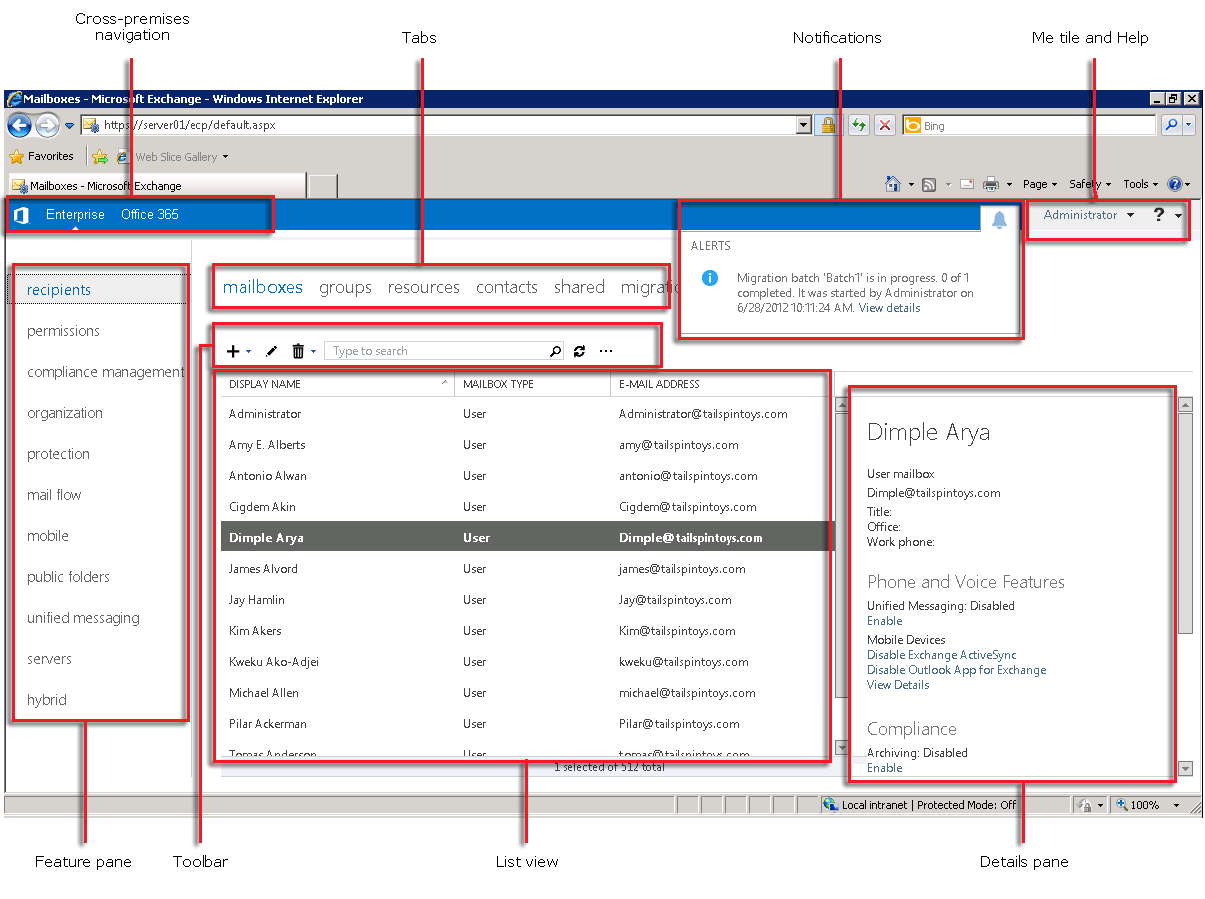This screenshot has width=1205, height=899.
Task: Expand the dropdown arrow beside the plus icon
Action: click(x=248, y=352)
